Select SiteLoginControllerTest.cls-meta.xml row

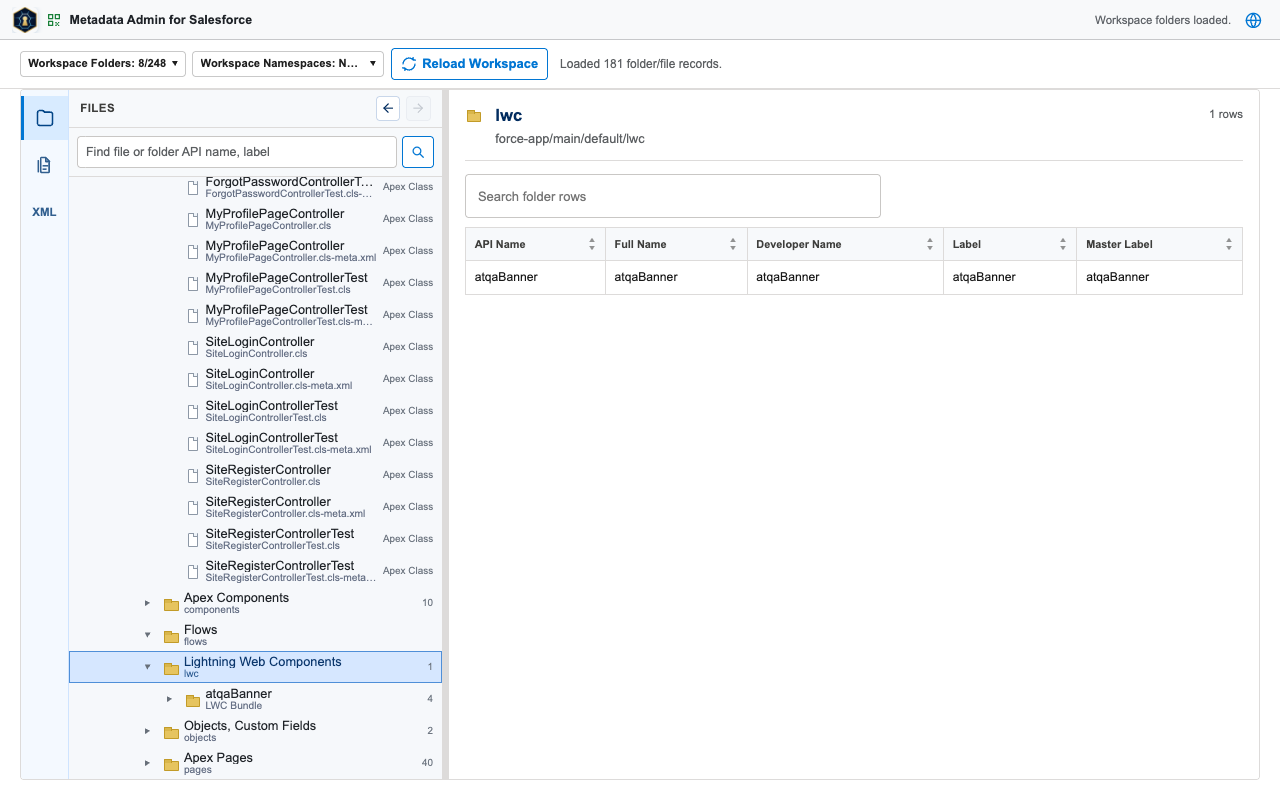tap(255, 443)
